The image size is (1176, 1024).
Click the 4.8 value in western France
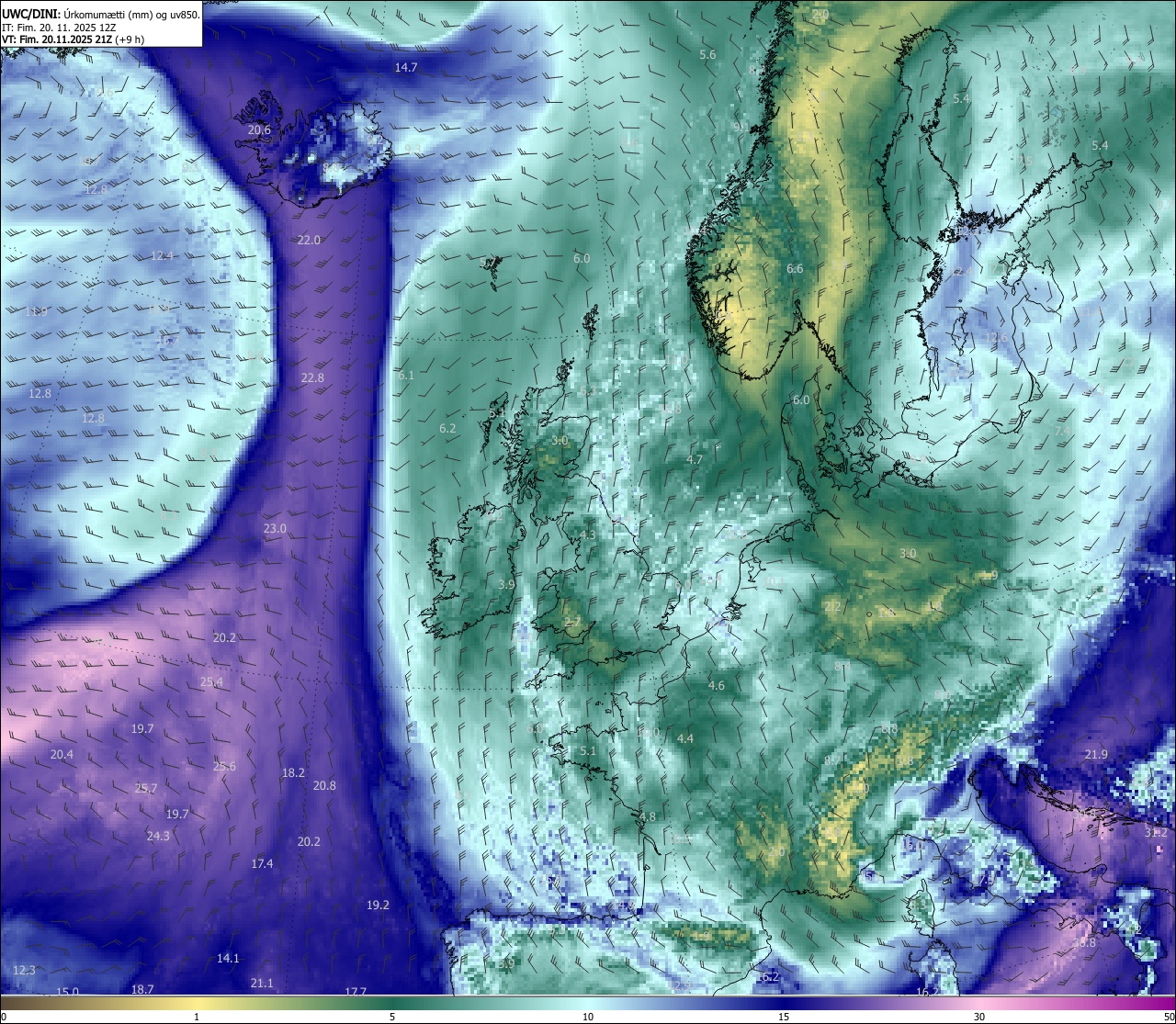point(648,817)
